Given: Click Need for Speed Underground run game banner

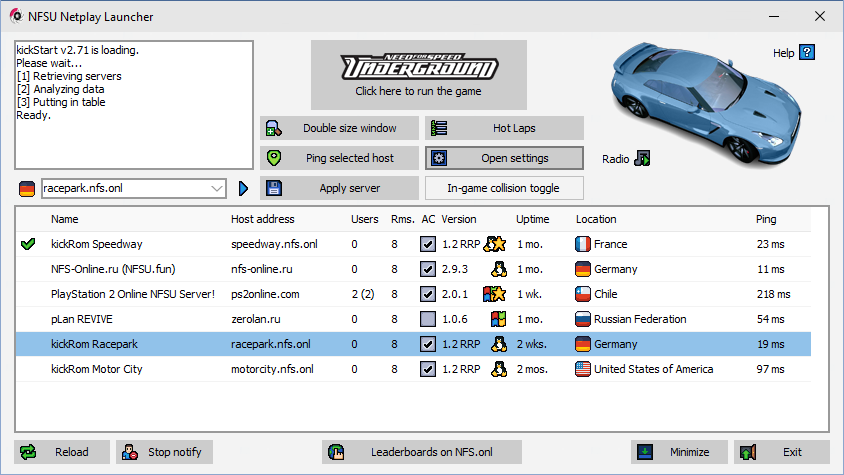Looking at the screenshot, I should pos(419,75).
